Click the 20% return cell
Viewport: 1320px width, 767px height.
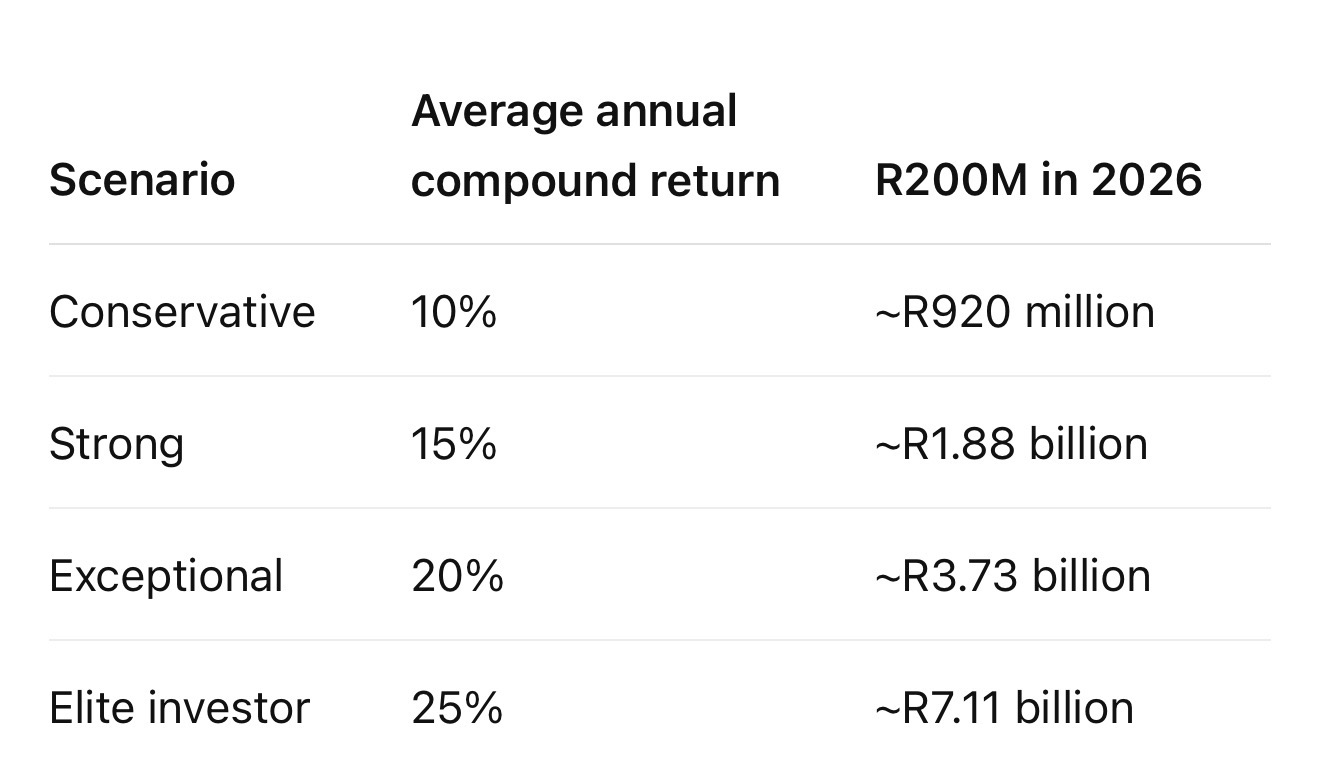click(457, 575)
